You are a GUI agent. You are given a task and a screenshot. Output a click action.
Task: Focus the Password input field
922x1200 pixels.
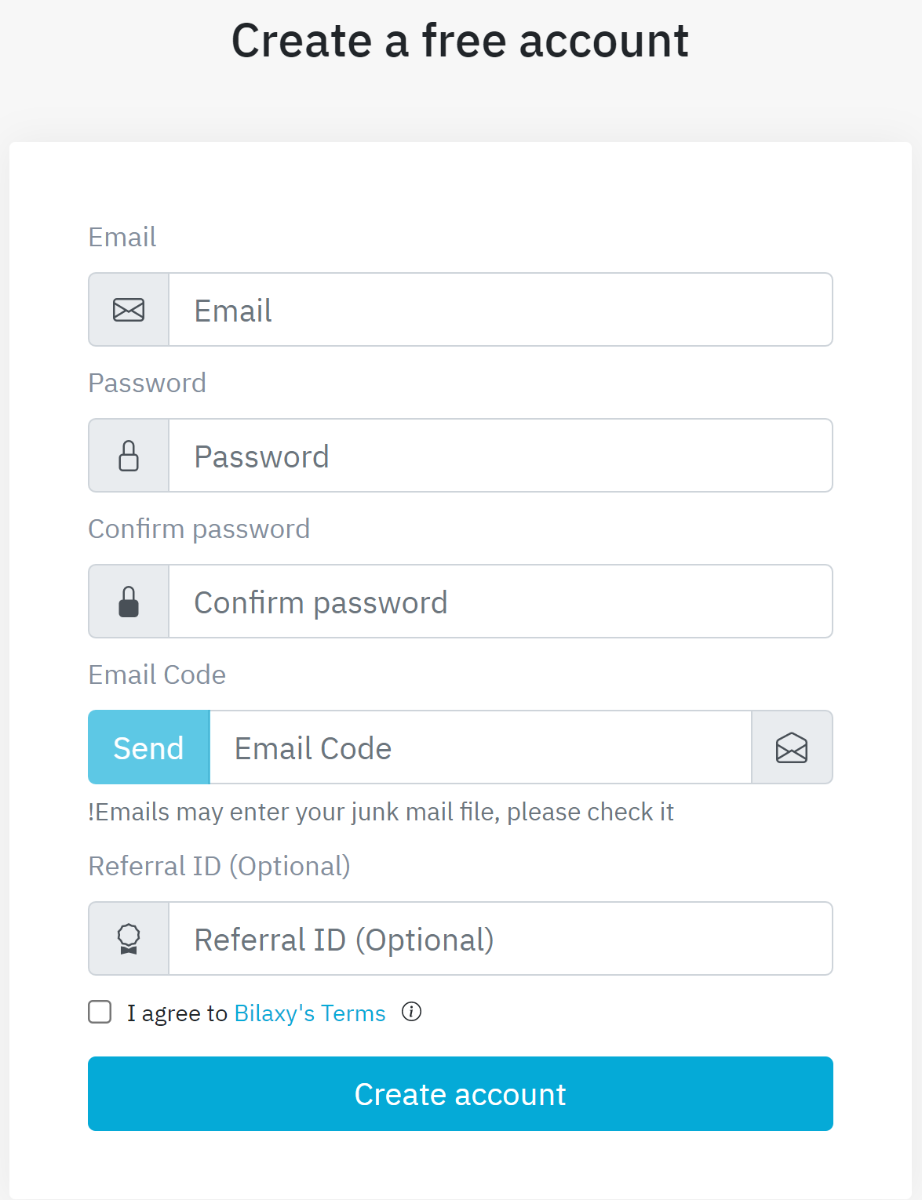click(x=500, y=456)
